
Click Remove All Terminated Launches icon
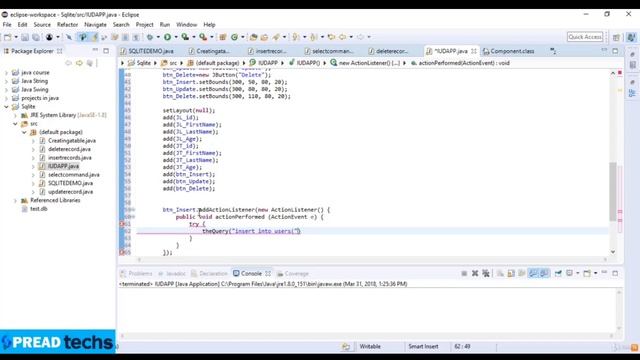pyautogui.click(x=486, y=273)
